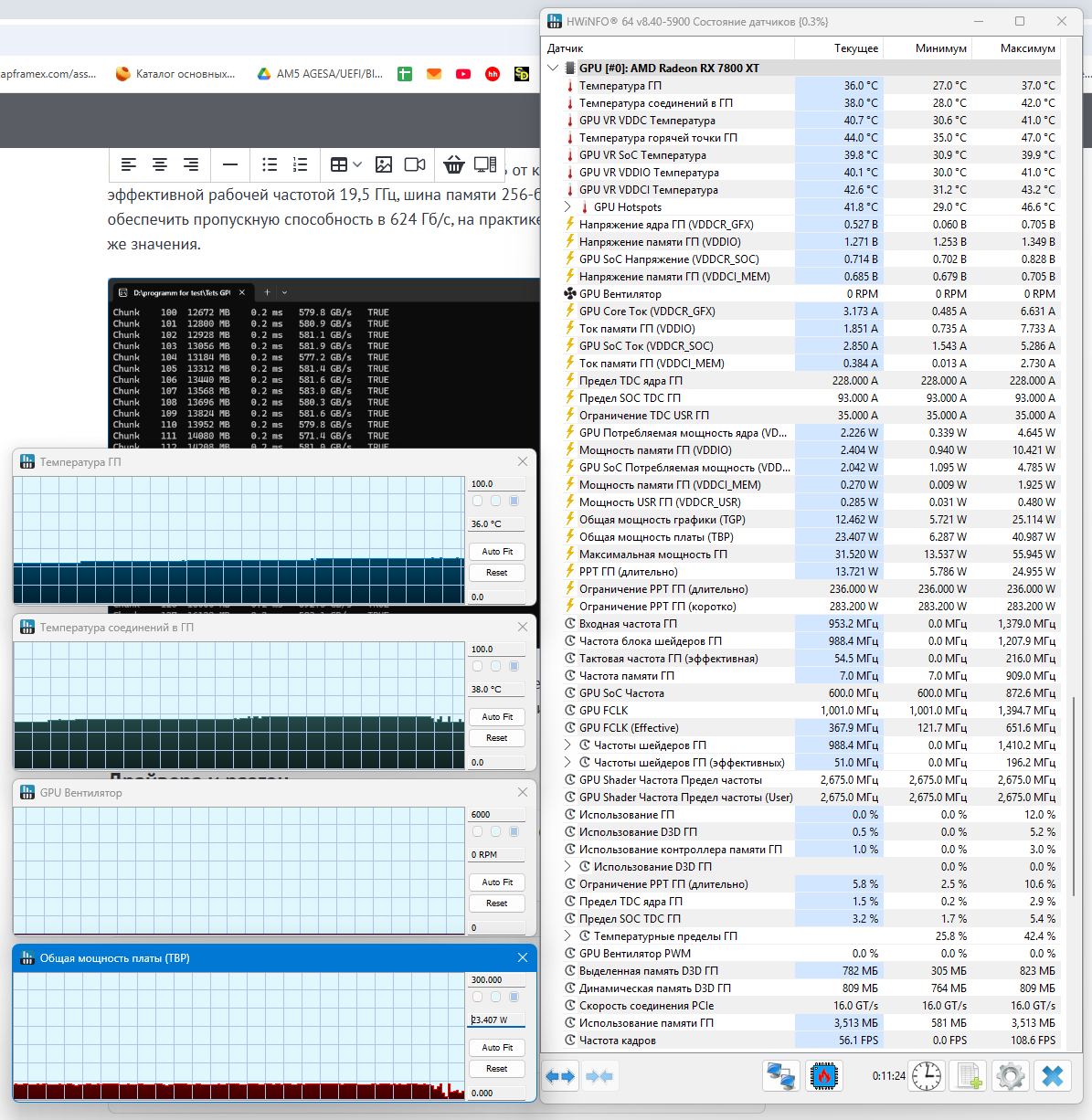The width and height of the screenshot is (1092, 1120).
Task: Reset the elapsed time clock icon
Action: 927,1076
